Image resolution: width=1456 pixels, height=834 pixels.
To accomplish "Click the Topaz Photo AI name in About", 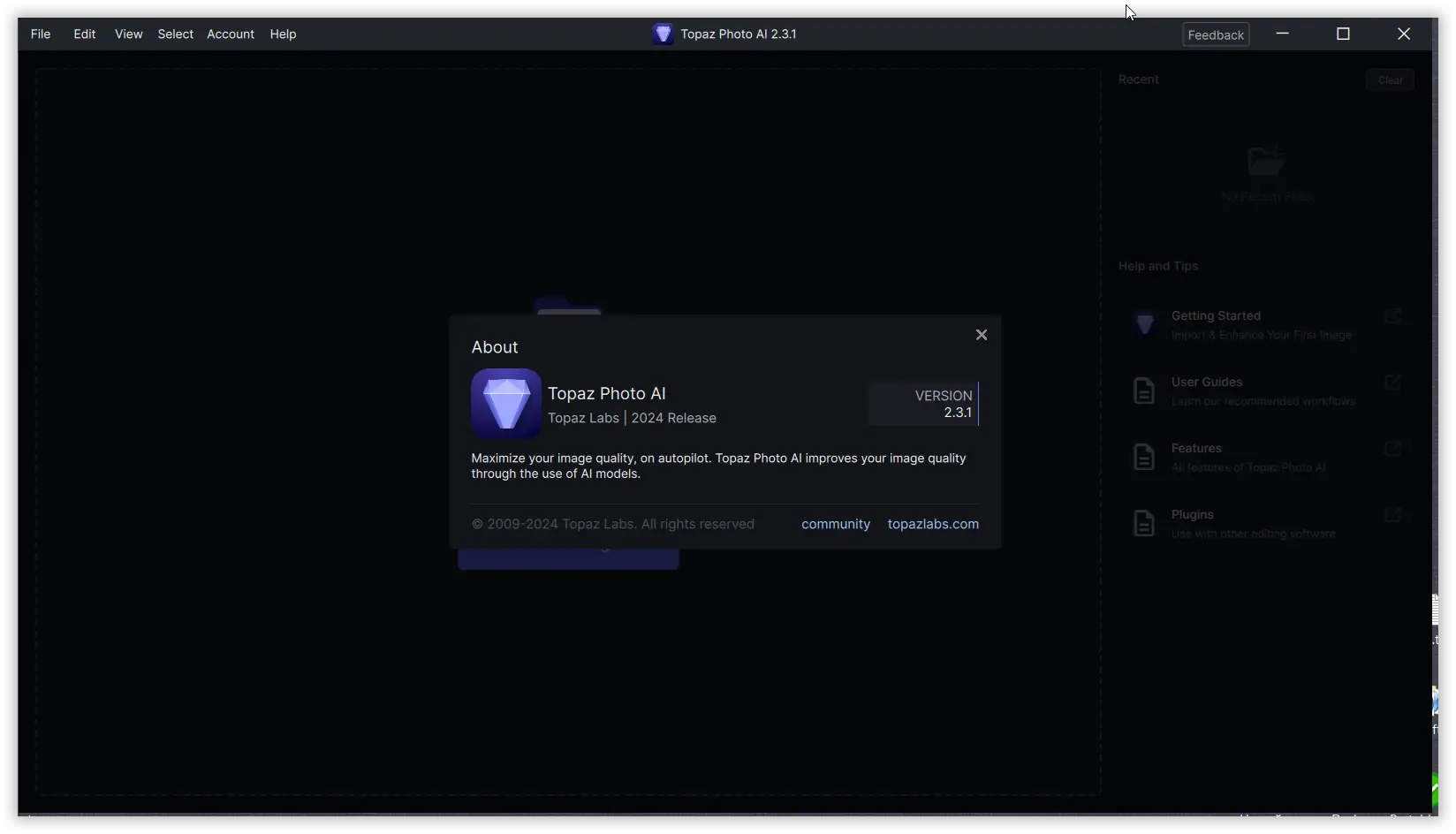I will (607, 394).
